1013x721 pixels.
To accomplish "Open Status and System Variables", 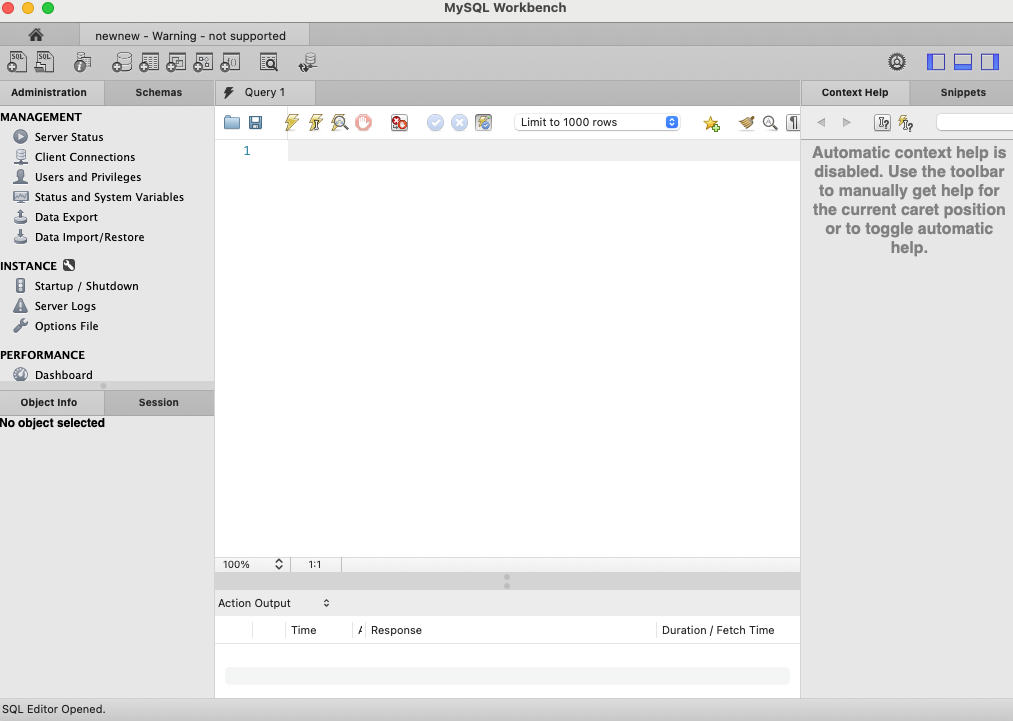I will (x=109, y=197).
